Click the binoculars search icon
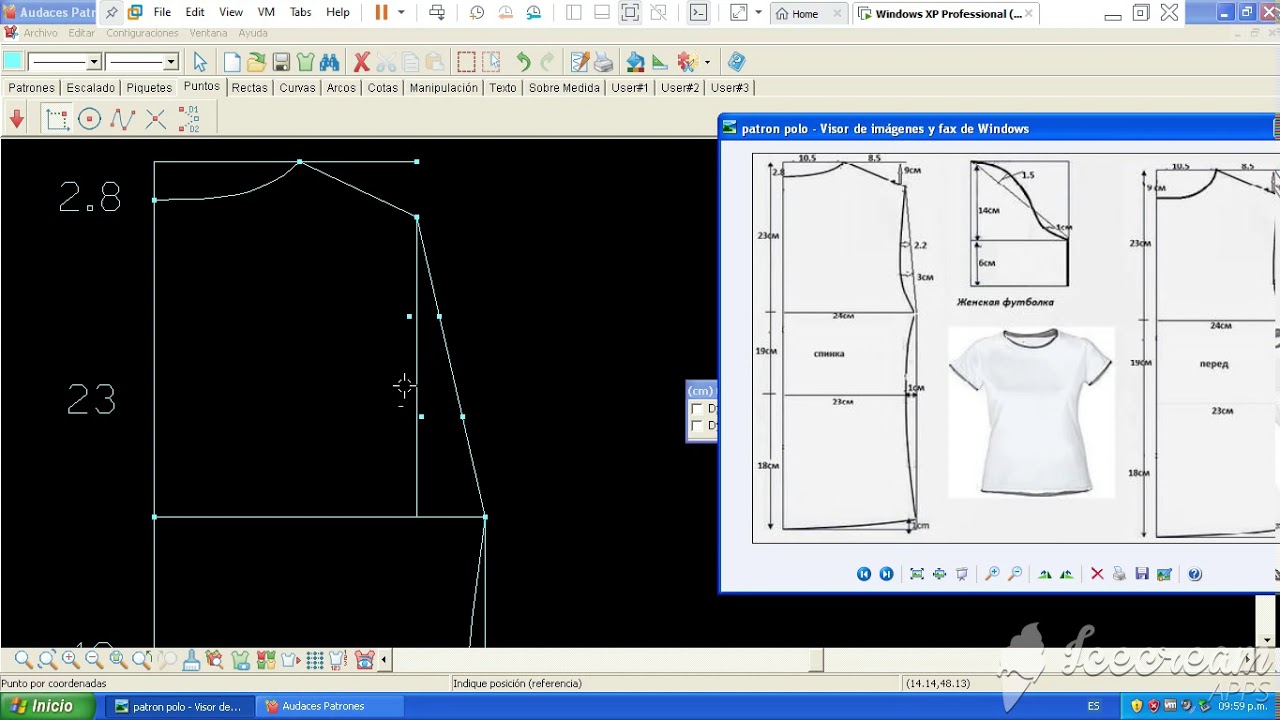 [329, 62]
